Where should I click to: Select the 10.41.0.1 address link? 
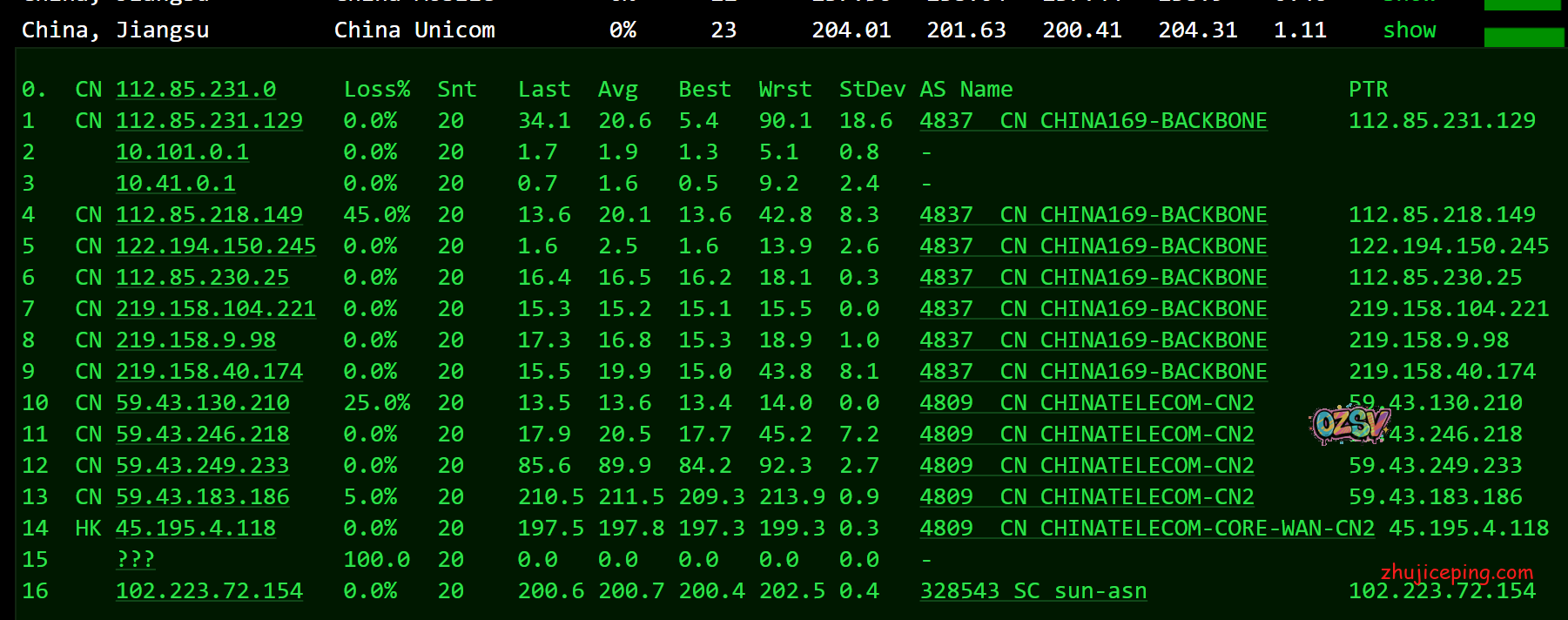point(175,184)
